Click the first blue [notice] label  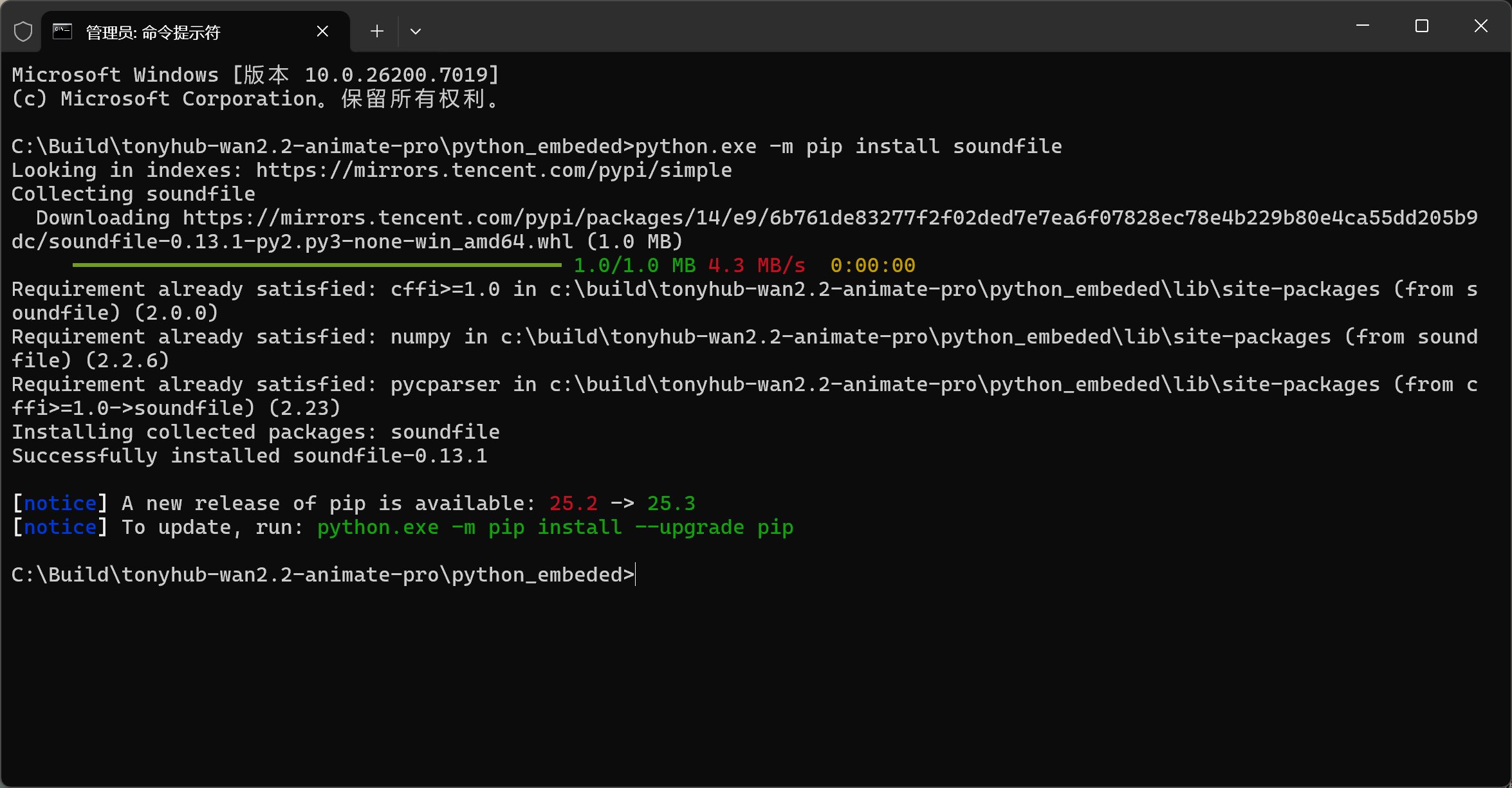[60, 504]
